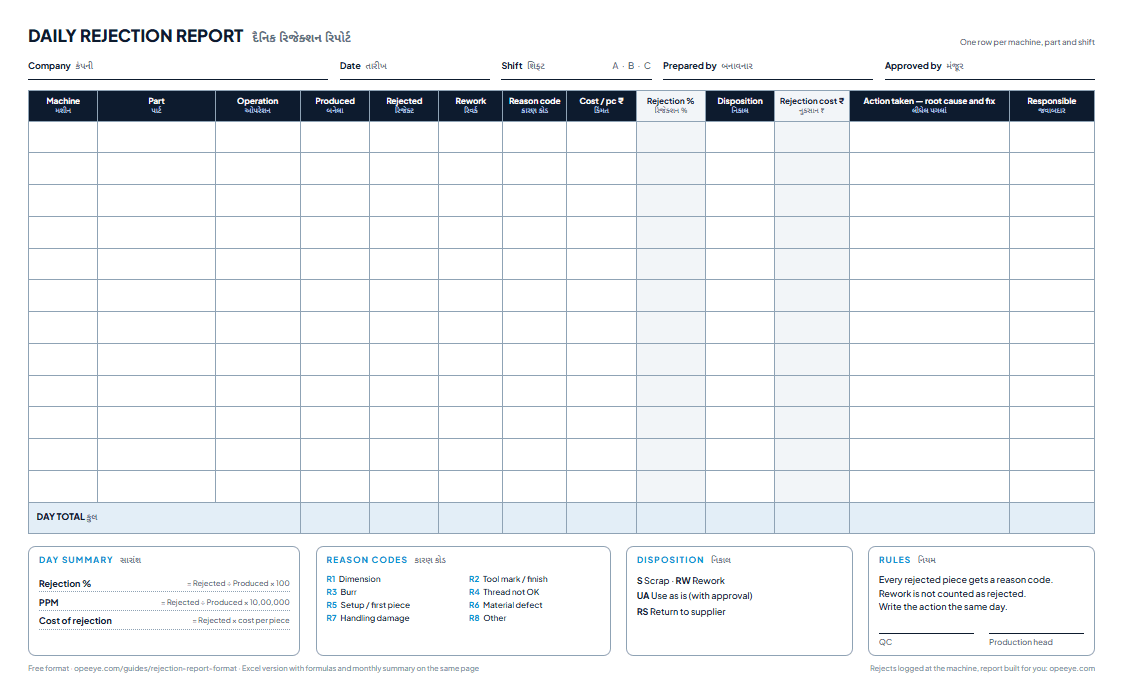Screen dimensions: 1123x698
Task: Open the opeeye.com/guides/rejection-report-format footer link
Action: (x=155, y=669)
